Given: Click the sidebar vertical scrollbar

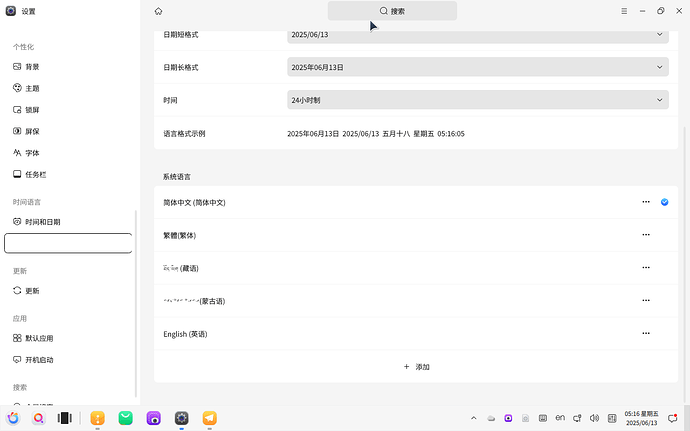Looking at the screenshot, I should pos(136,300).
